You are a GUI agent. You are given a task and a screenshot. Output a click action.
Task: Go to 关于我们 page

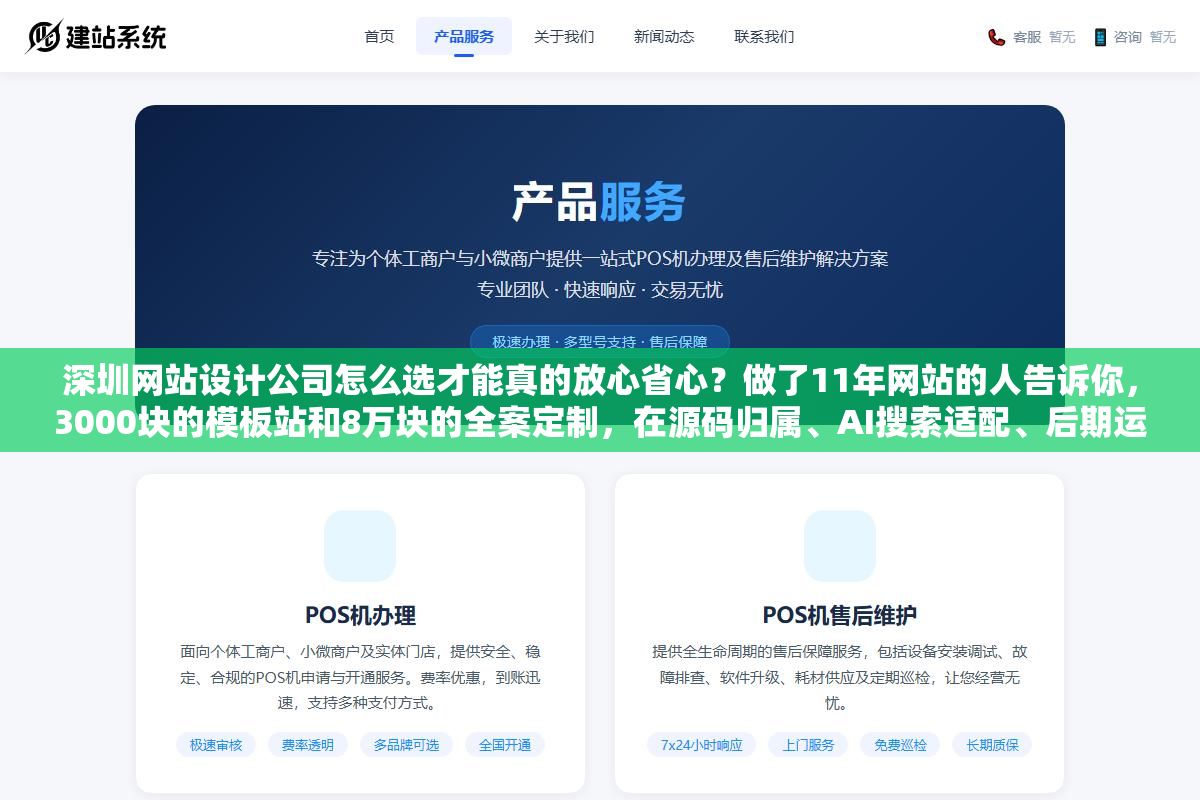[x=564, y=36]
